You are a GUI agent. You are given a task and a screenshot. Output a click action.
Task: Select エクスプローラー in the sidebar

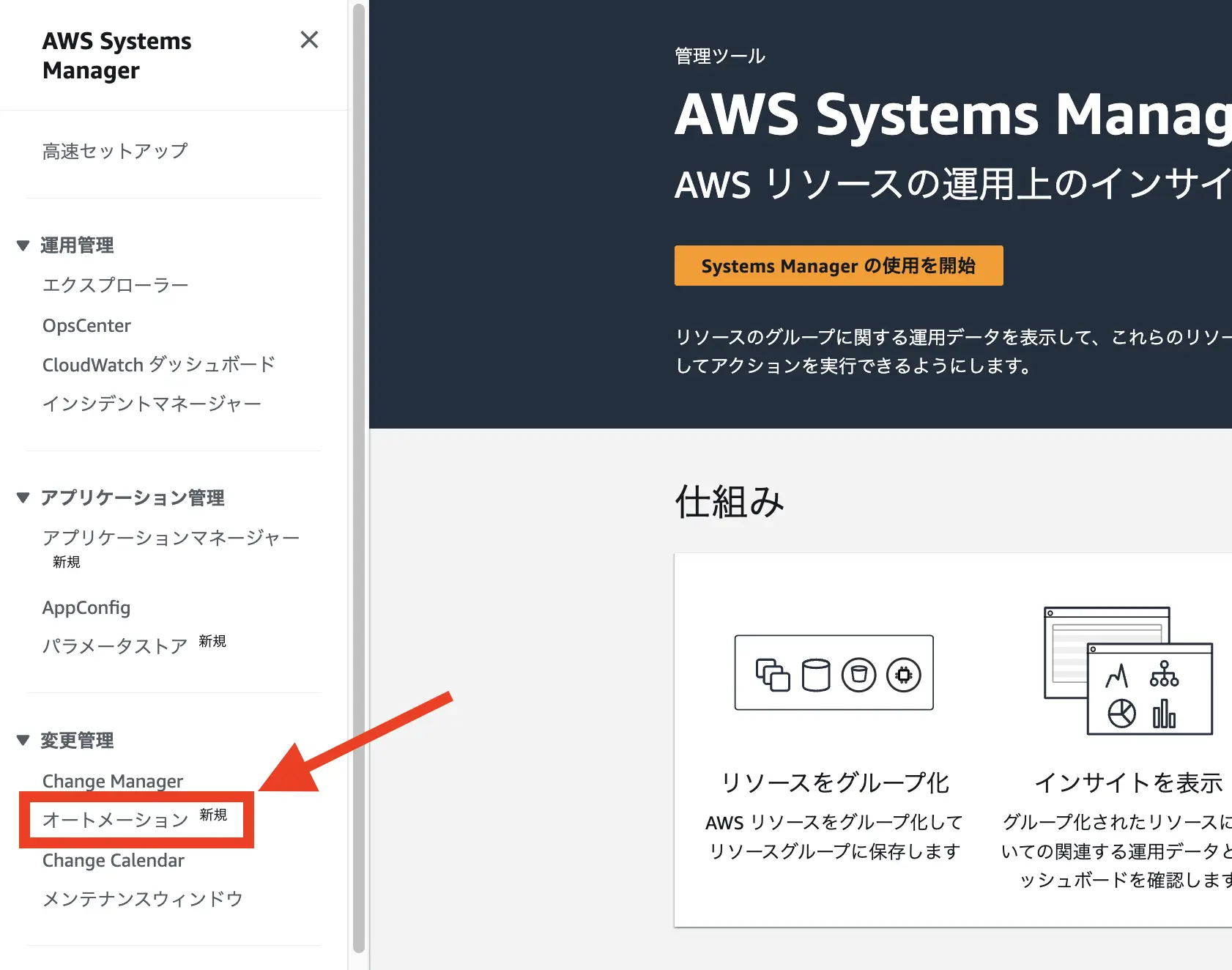(x=114, y=285)
